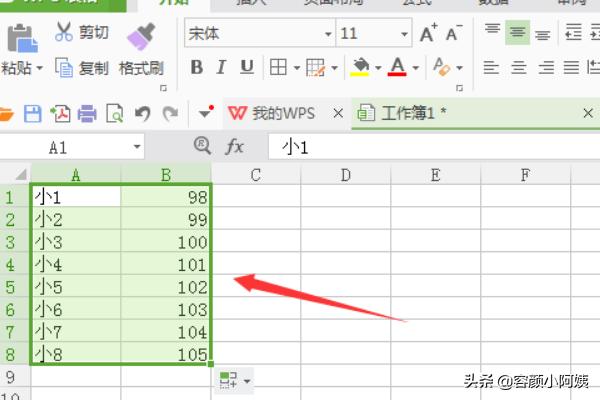
Task: Click the Paste clipboard icon
Action: tap(22, 38)
